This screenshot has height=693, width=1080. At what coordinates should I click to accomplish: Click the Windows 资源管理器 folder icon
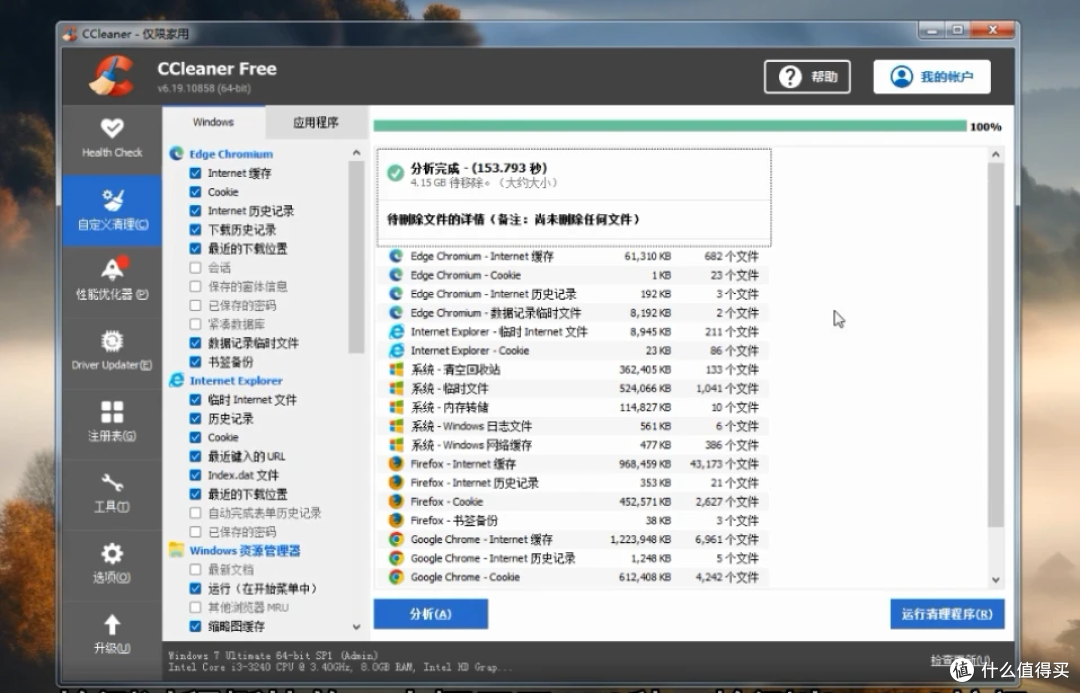(x=176, y=550)
